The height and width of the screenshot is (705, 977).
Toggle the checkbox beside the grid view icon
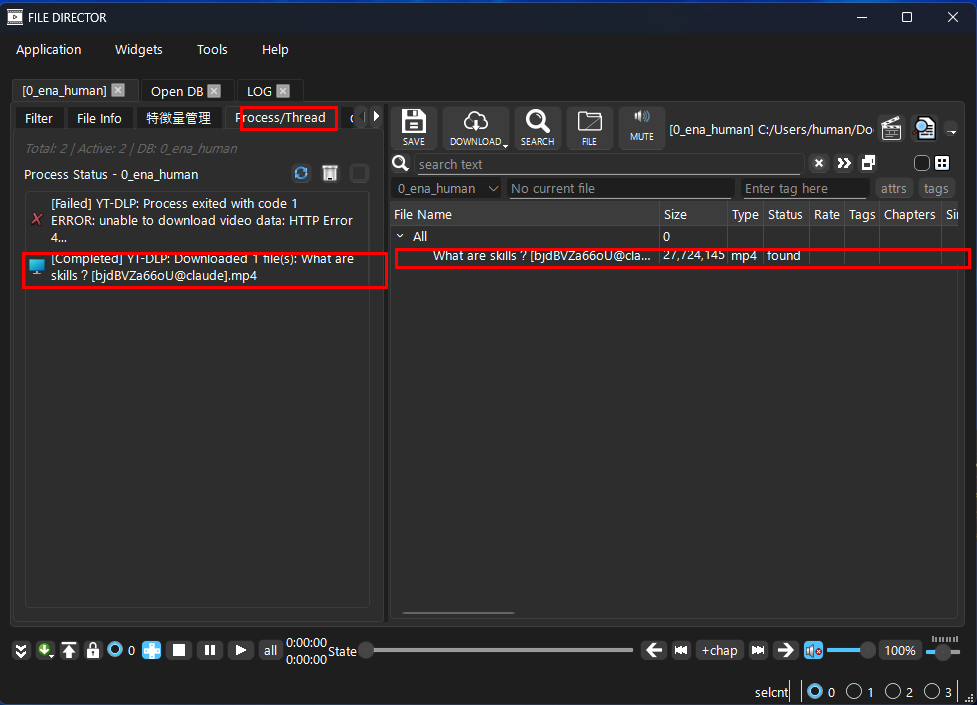point(921,164)
